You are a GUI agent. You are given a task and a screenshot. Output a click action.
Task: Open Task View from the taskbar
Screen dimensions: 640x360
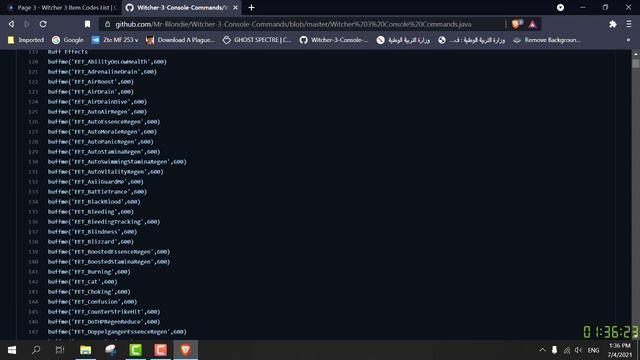point(60,350)
